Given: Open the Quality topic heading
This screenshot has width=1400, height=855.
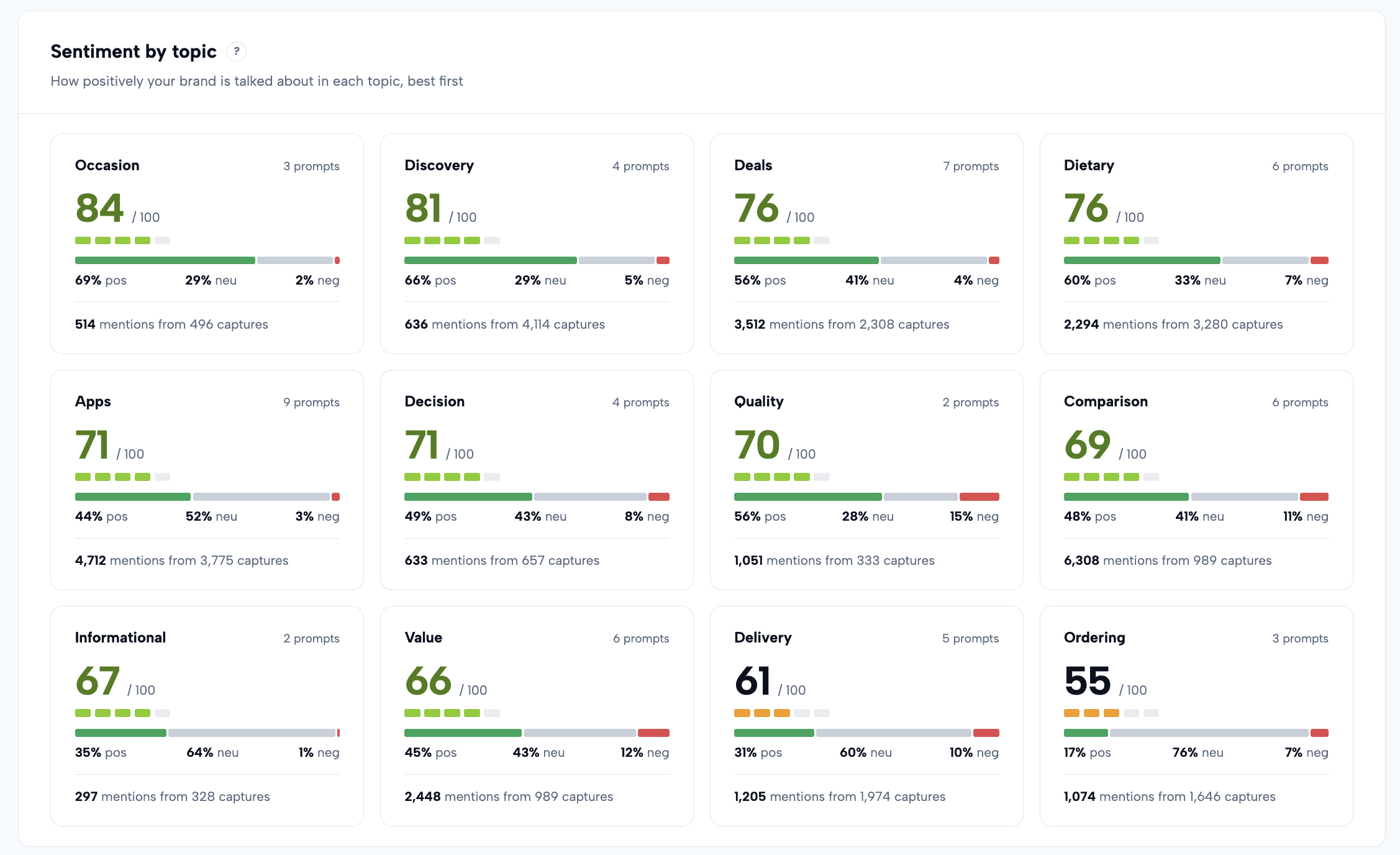Looking at the screenshot, I should tap(758, 402).
